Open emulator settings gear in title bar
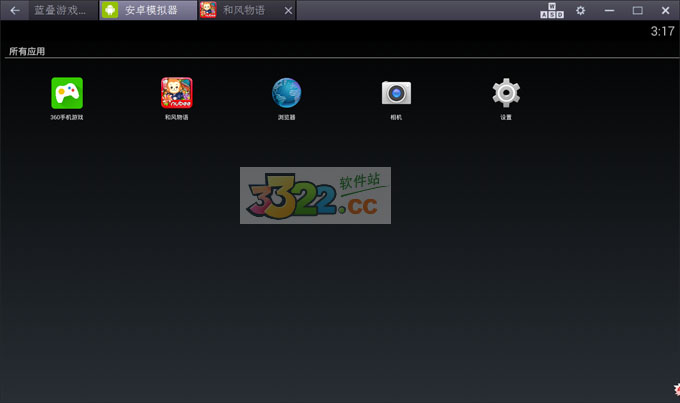 pos(581,10)
